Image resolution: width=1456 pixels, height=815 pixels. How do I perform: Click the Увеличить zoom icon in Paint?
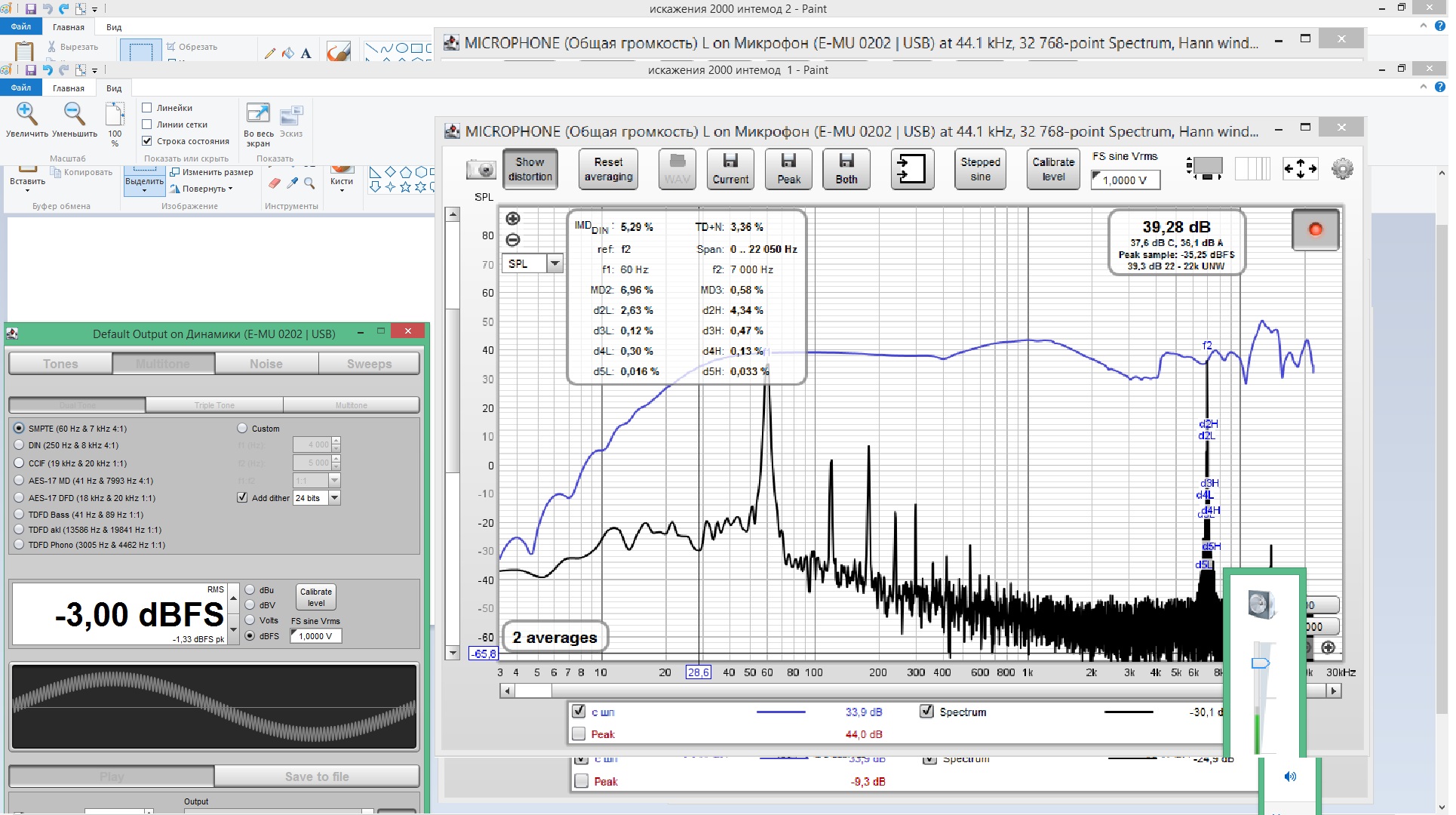pyautogui.click(x=26, y=115)
